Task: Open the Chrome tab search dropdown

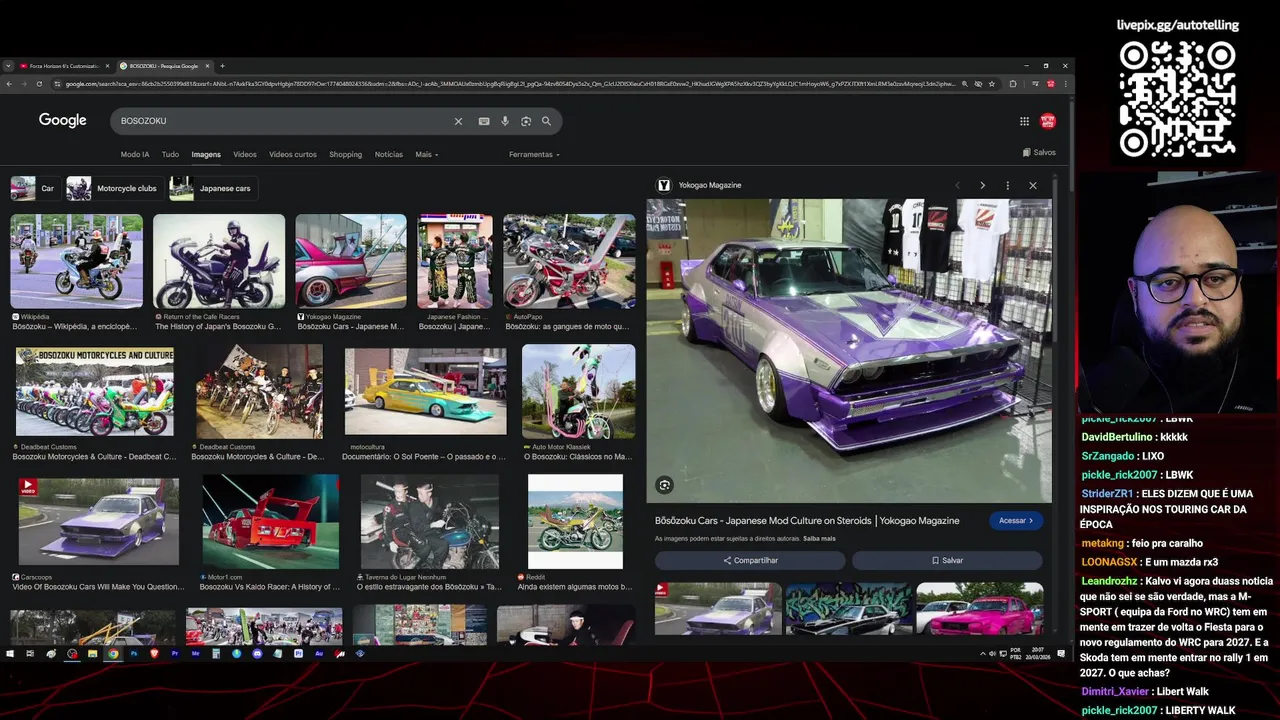Action: coord(8,66)
